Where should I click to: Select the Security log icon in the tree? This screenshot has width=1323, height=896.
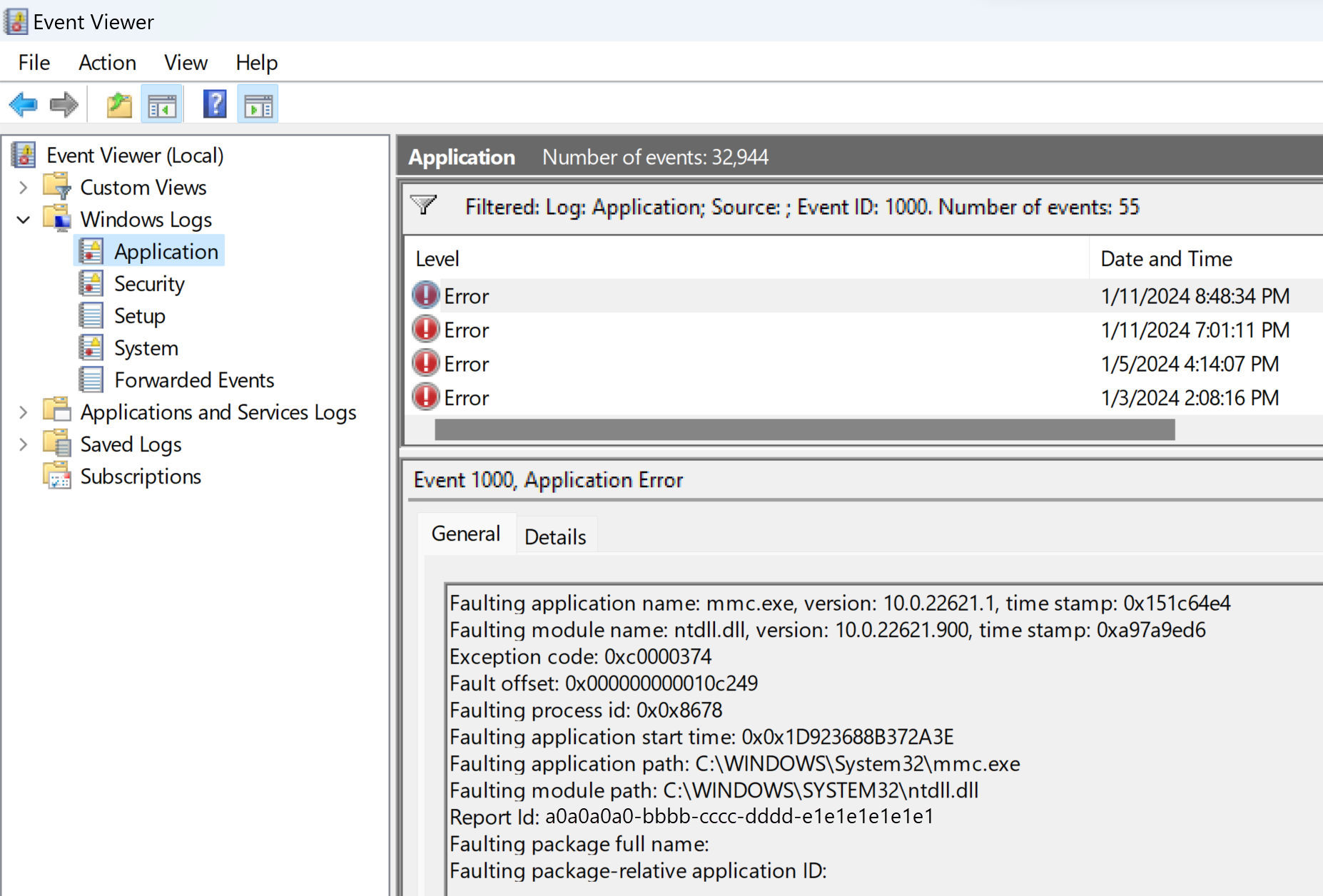[x=91, y=283]
